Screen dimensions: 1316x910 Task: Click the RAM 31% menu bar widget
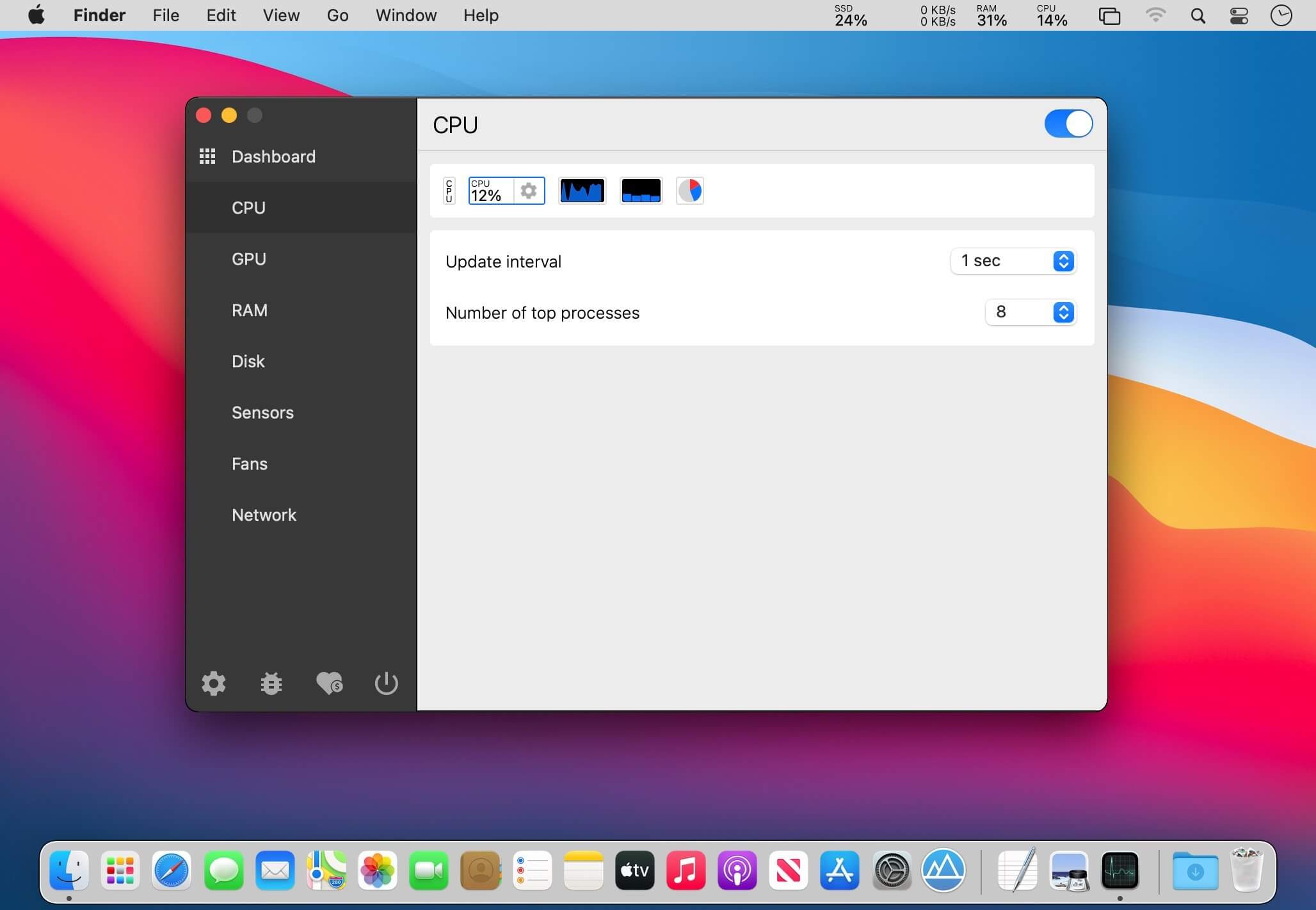[991, 15]
